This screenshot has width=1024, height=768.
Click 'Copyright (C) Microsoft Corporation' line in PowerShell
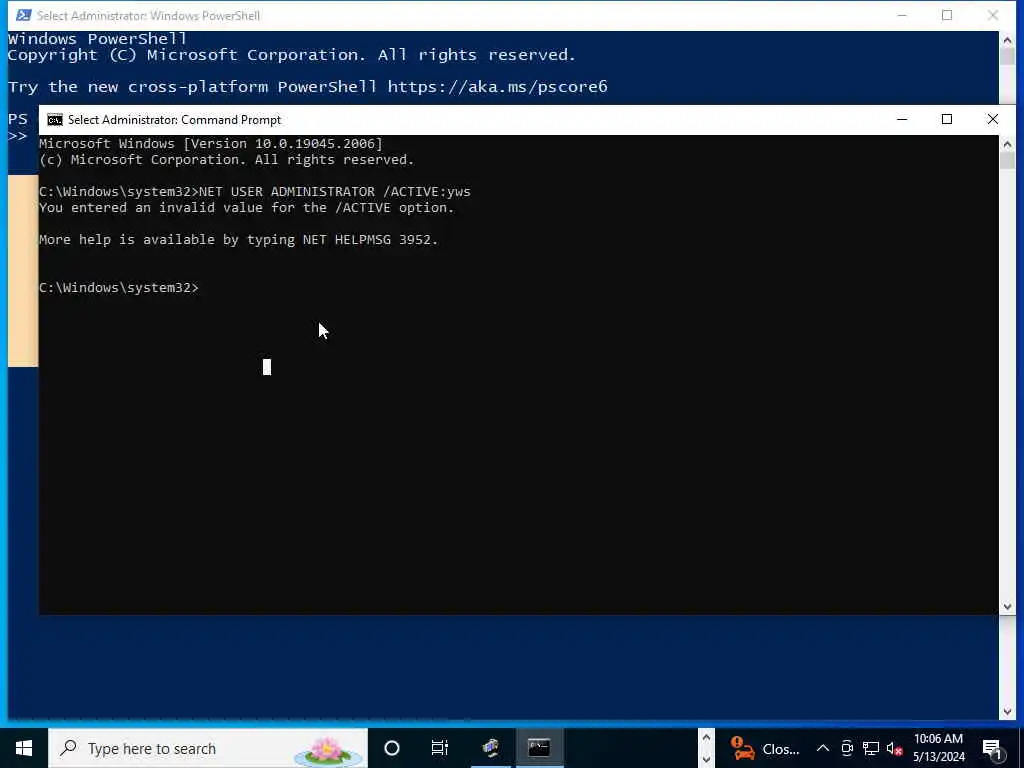tap(292, 55)
